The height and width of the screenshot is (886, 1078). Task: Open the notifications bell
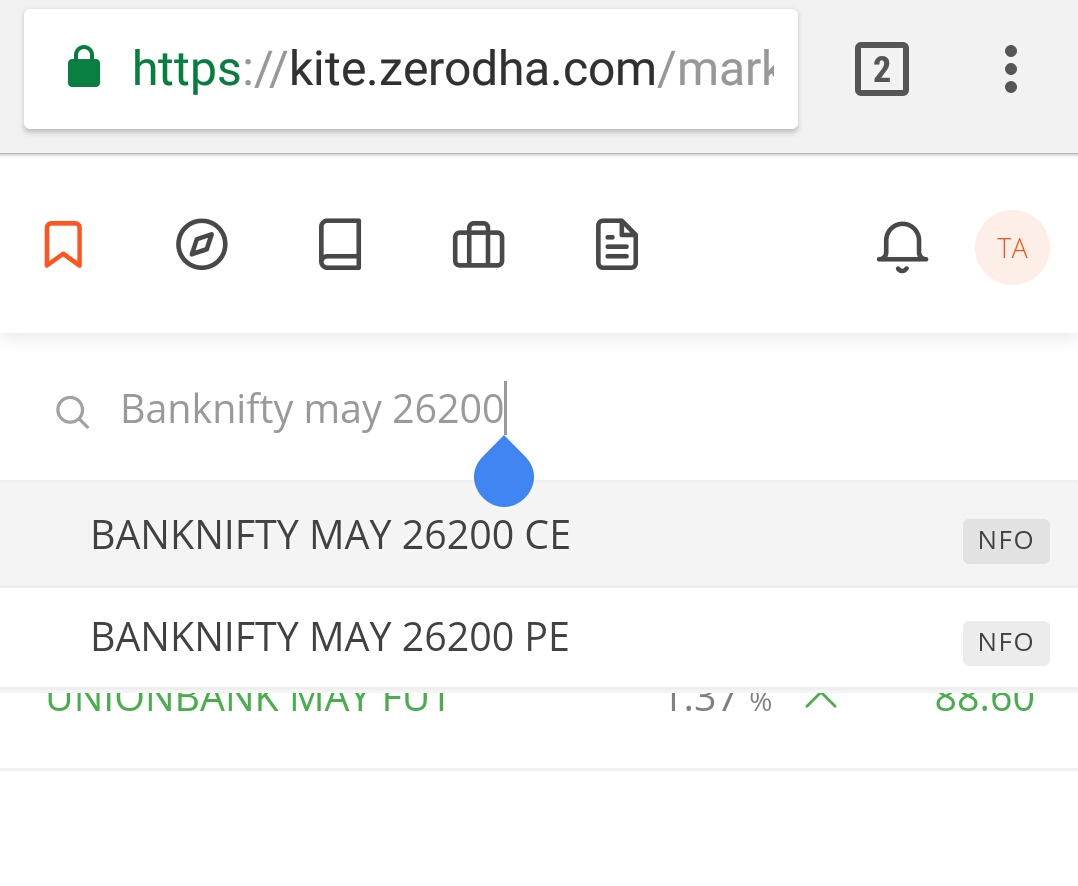tap(902, 246)
